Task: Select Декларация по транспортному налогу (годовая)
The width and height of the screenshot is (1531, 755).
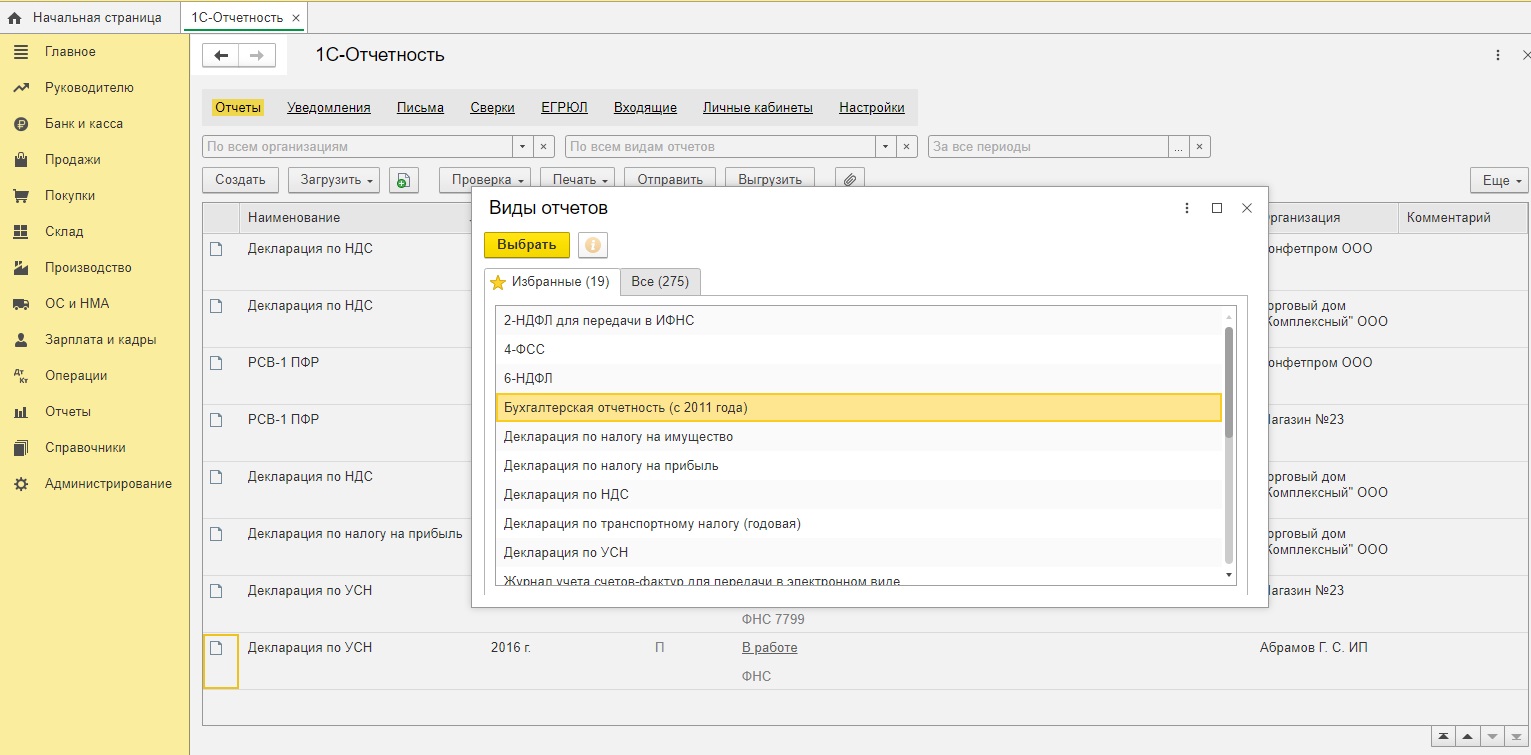Action: 859,524
